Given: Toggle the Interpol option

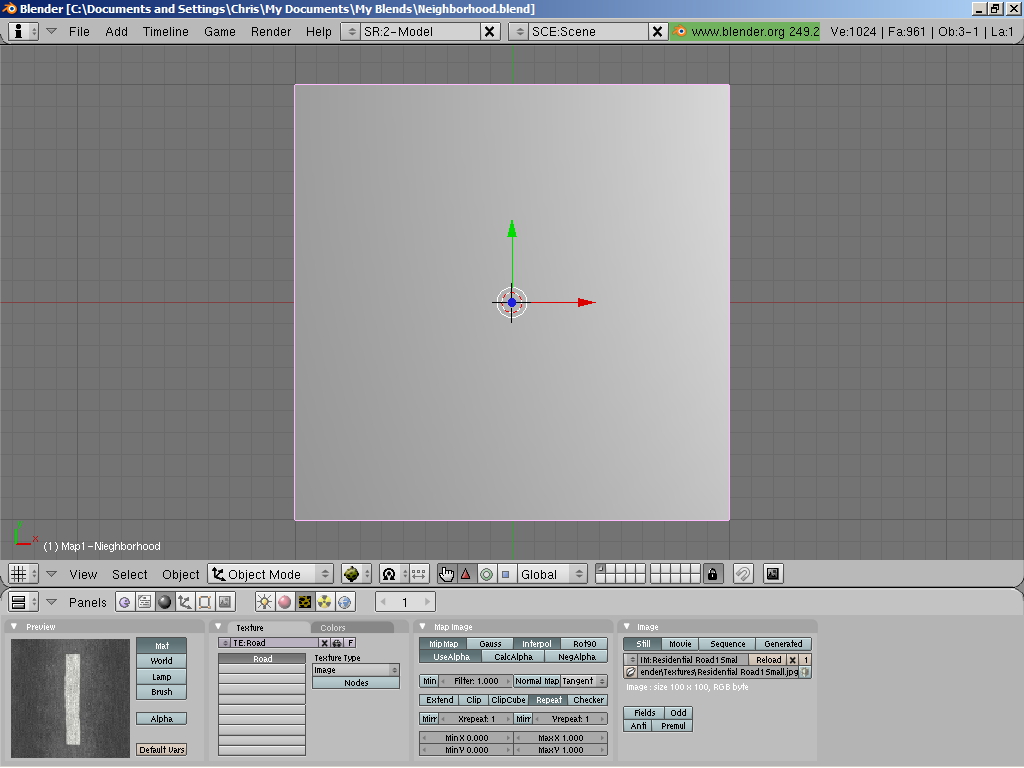Looking at the screenshot, I should (537, 644).
